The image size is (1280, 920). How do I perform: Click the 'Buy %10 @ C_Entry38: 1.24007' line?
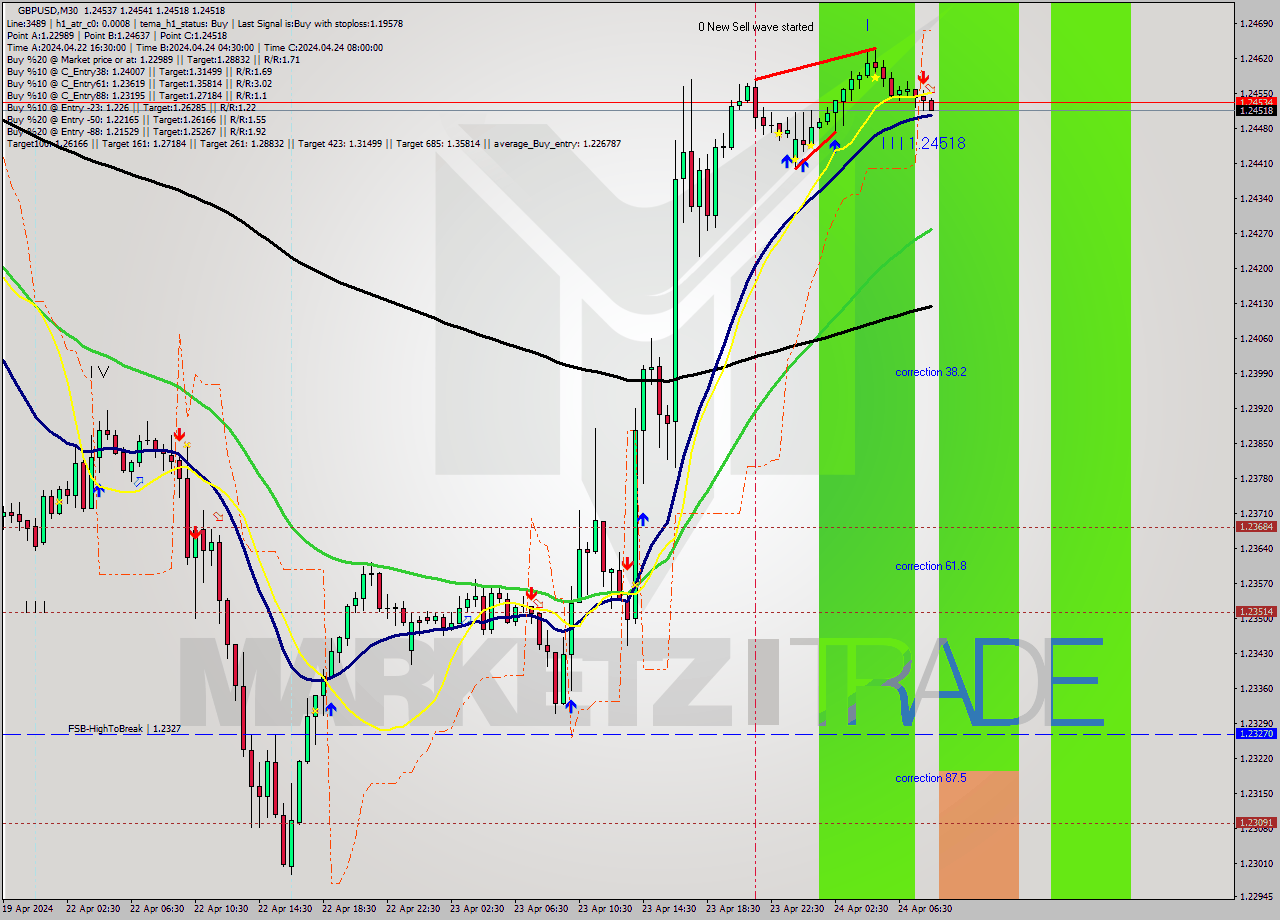[138, 71]
